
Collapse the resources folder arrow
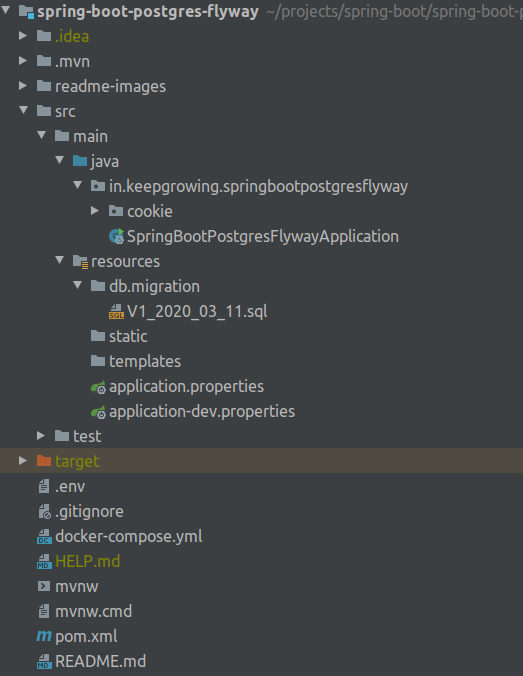click(60, 260)
